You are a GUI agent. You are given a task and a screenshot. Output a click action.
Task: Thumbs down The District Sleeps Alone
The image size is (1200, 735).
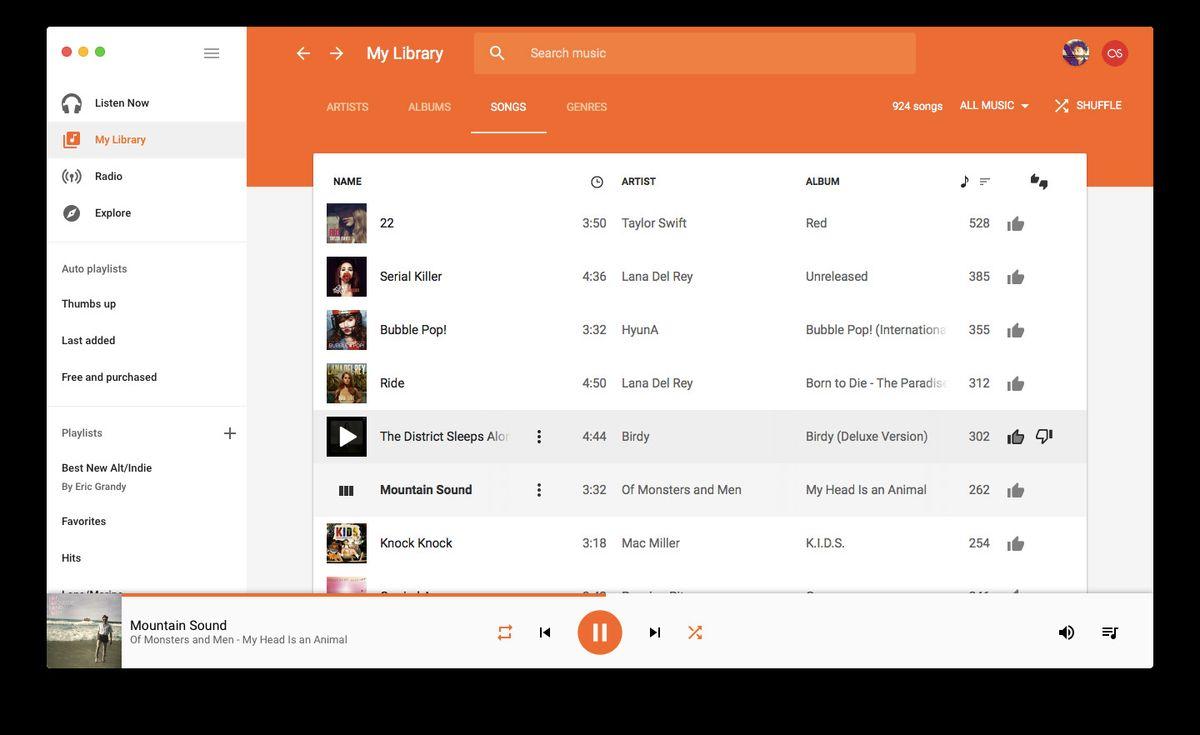point(1044,436)
